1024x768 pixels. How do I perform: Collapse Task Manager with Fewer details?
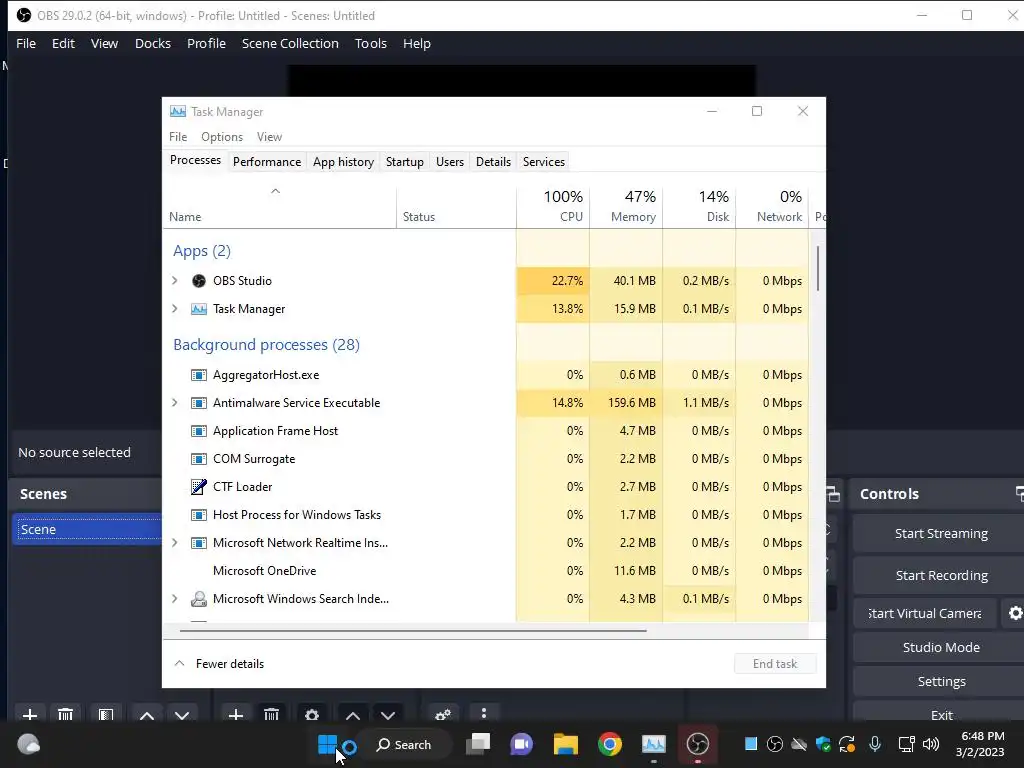pyautogui.click(x=219, y=664)
